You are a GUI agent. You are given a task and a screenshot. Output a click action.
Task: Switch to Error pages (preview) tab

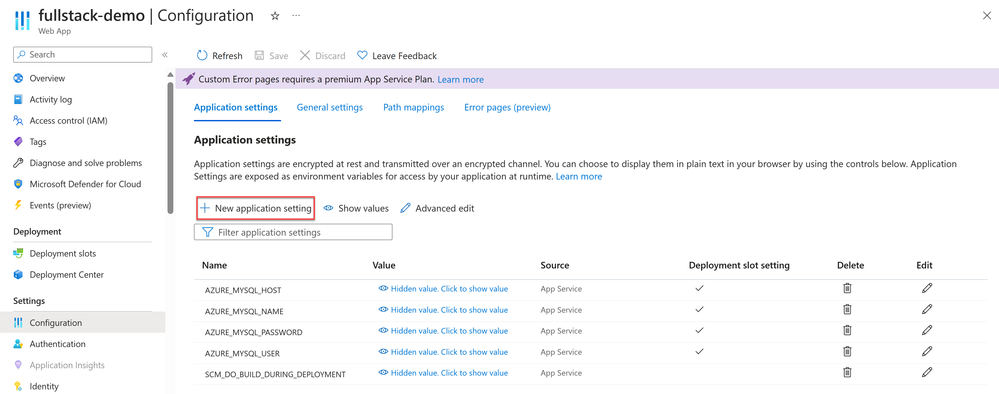click(507, 107)
